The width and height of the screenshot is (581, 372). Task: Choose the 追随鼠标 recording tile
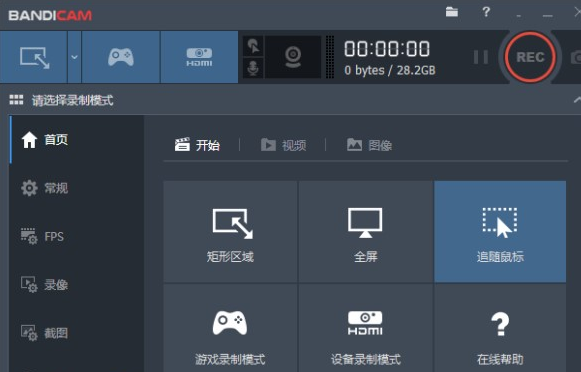tap(500, 232)
